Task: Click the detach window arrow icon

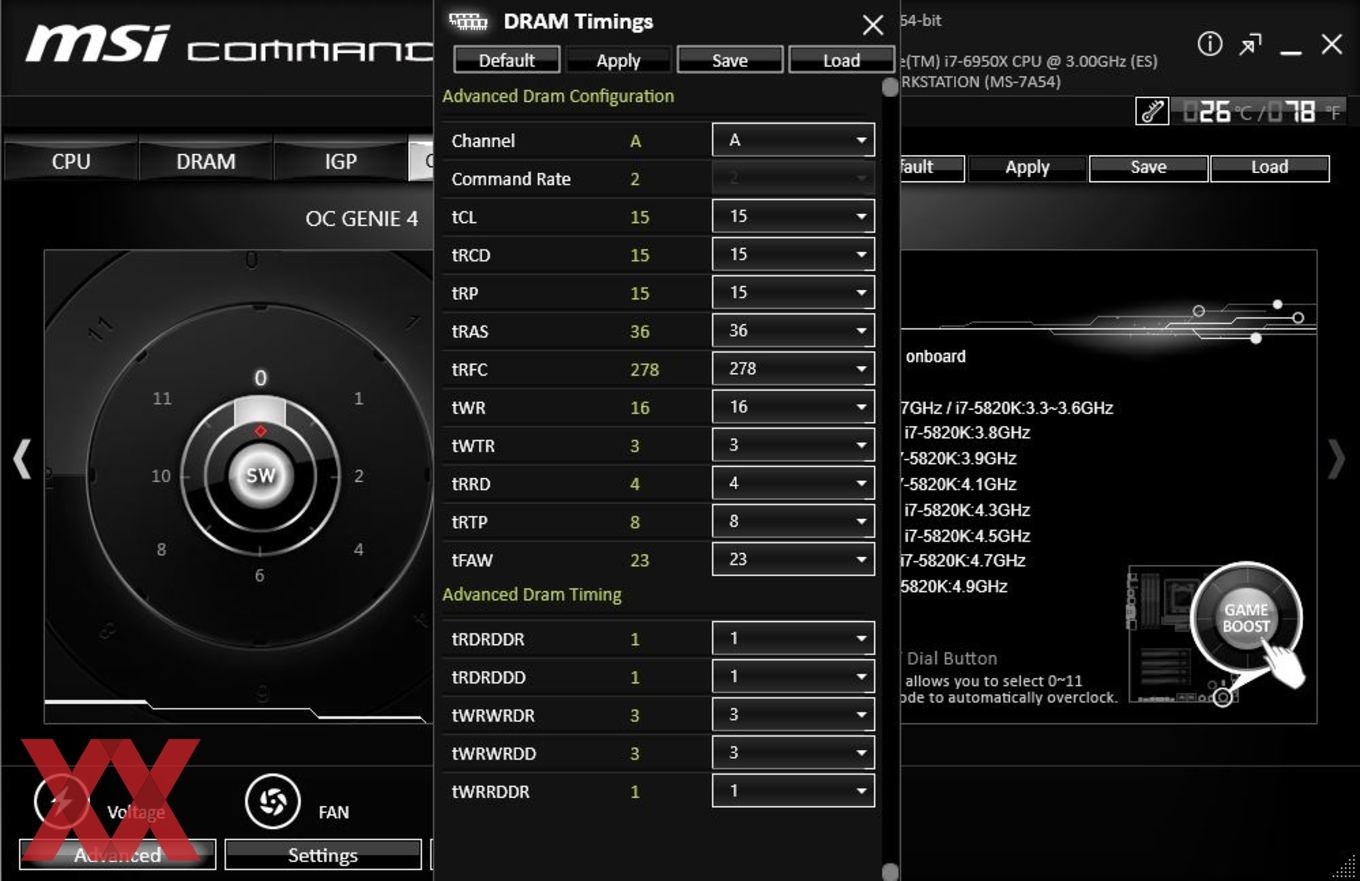Action: [x=1250, y=45]
